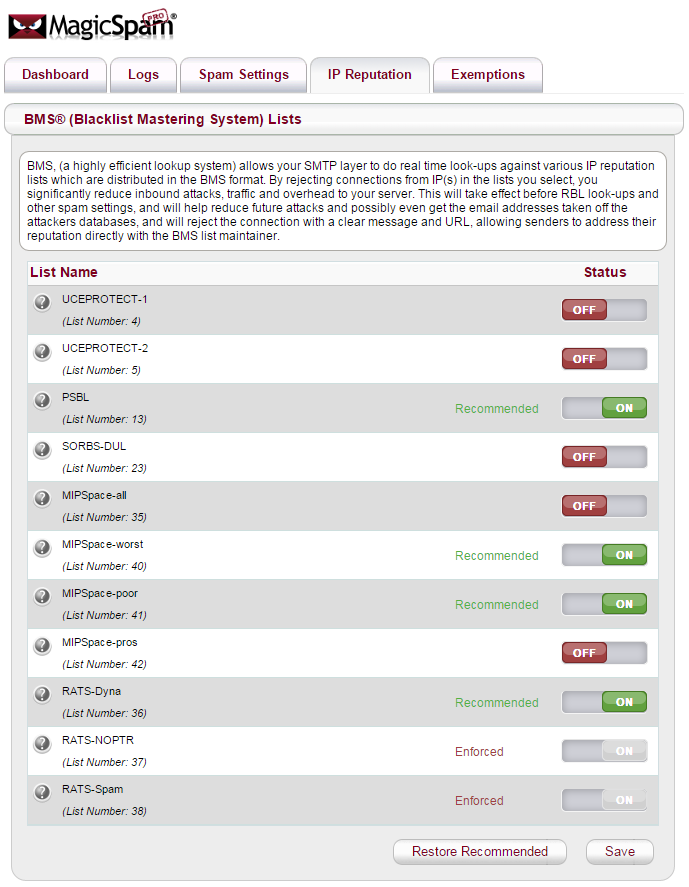Click the MagicSpam PRO logo
This screenshot has width=689, height=887.
(92, 27)
